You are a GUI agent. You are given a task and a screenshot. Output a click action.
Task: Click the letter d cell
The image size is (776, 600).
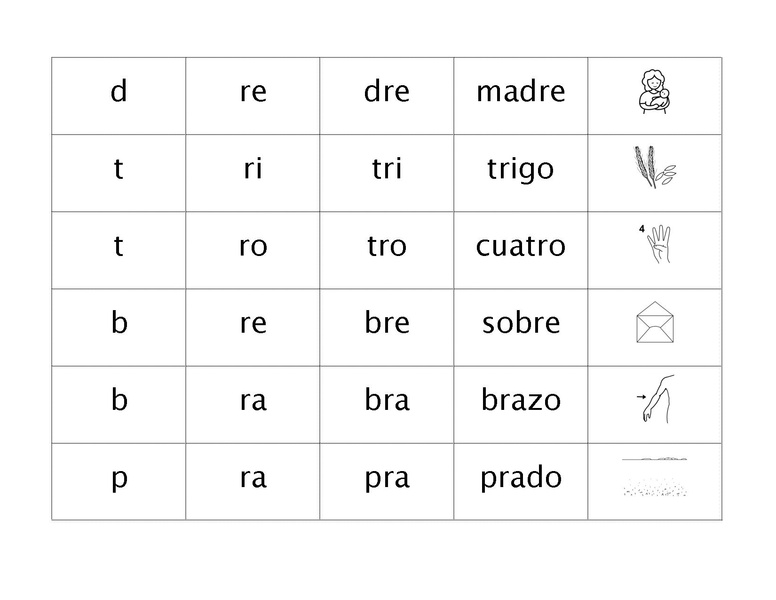pyautogui.click(x=119, y=96)
